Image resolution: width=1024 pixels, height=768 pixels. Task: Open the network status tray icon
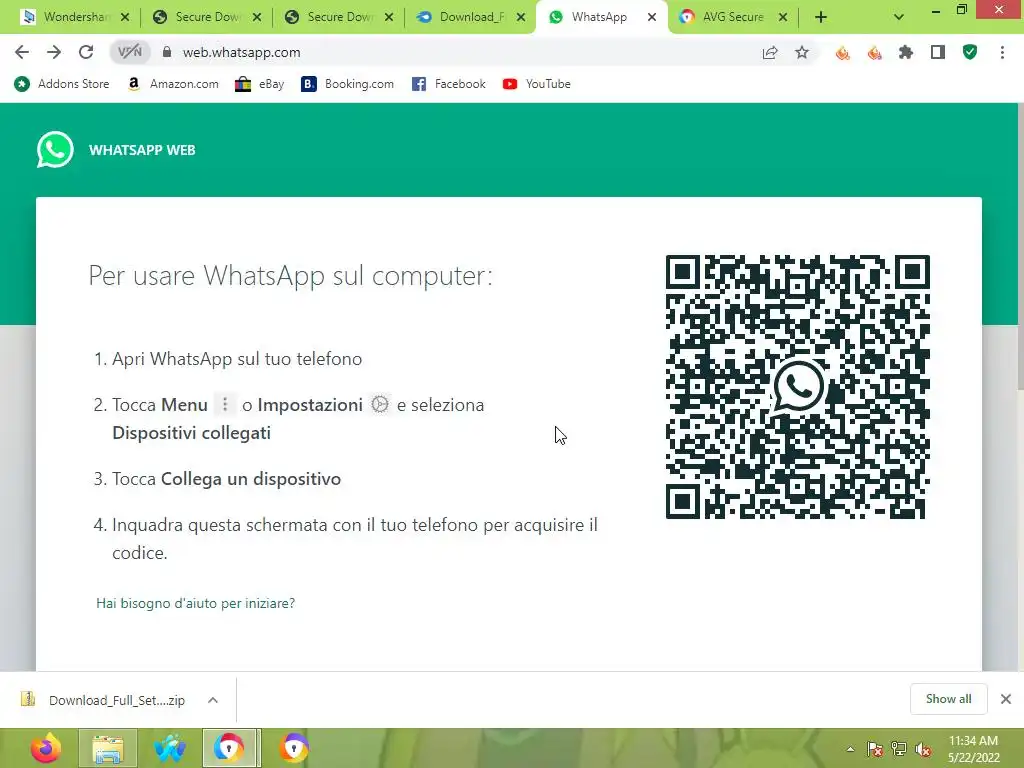(x=899, y=749)
